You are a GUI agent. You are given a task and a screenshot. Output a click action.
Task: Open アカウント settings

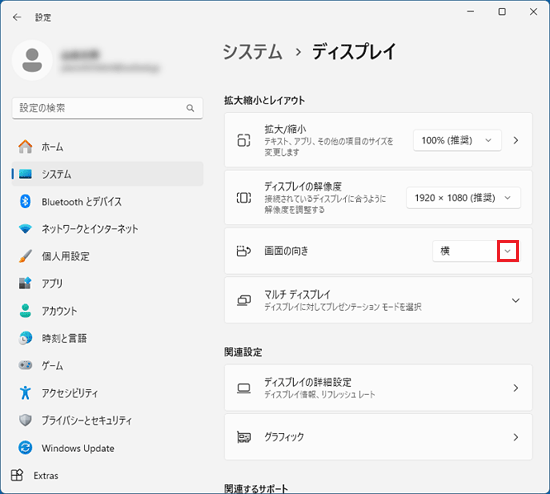point(108,311)
